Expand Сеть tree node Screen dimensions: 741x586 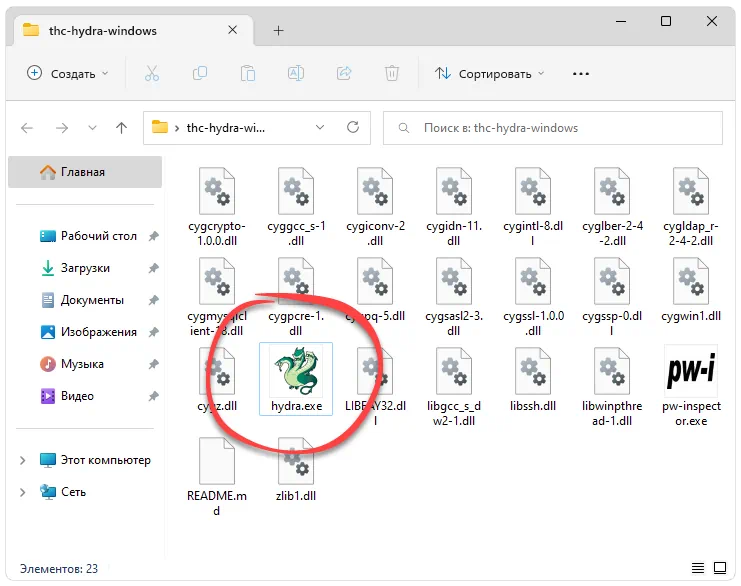tap(22, 492)
